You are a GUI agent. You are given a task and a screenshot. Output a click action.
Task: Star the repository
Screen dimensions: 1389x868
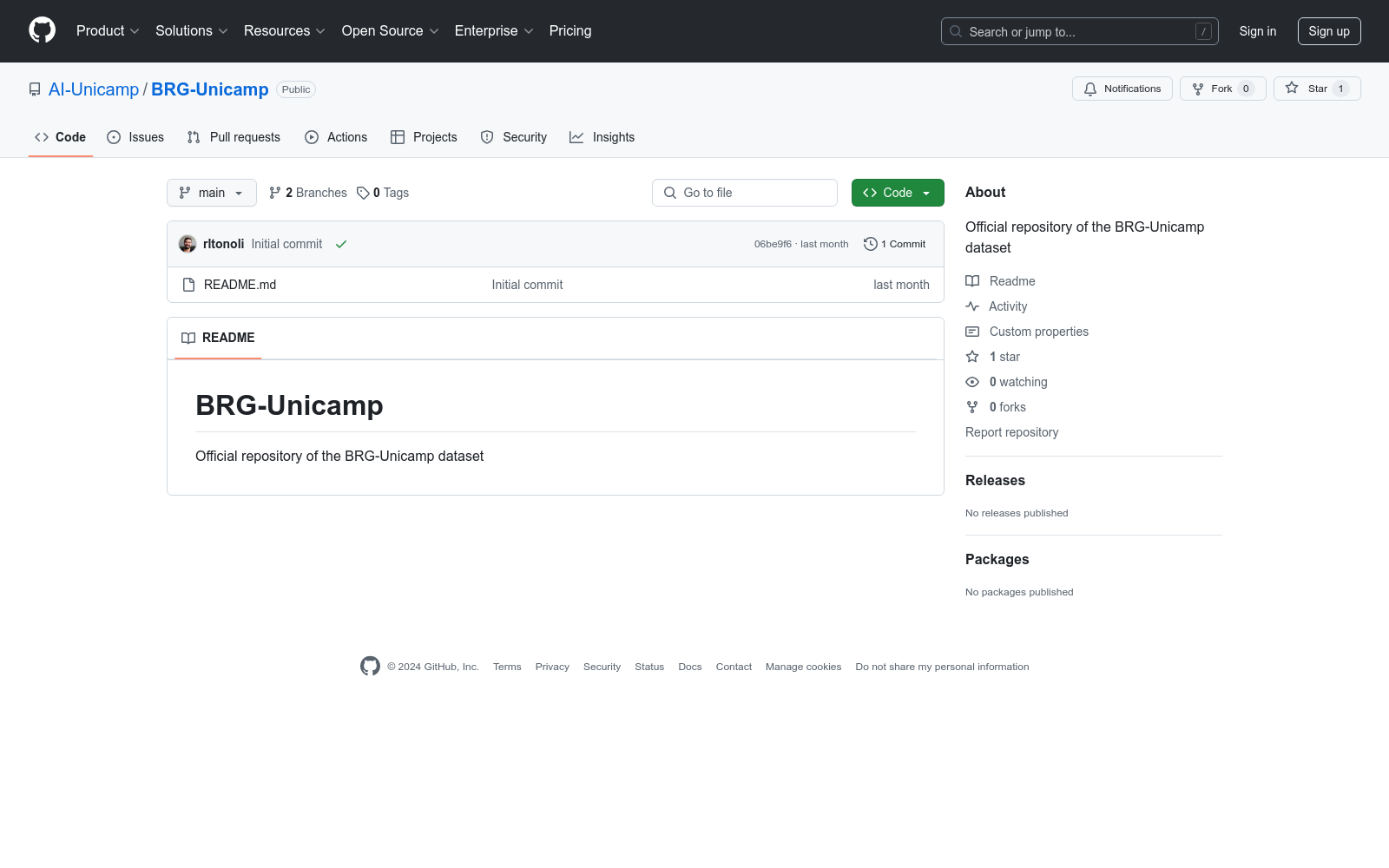coord(1317,89)
